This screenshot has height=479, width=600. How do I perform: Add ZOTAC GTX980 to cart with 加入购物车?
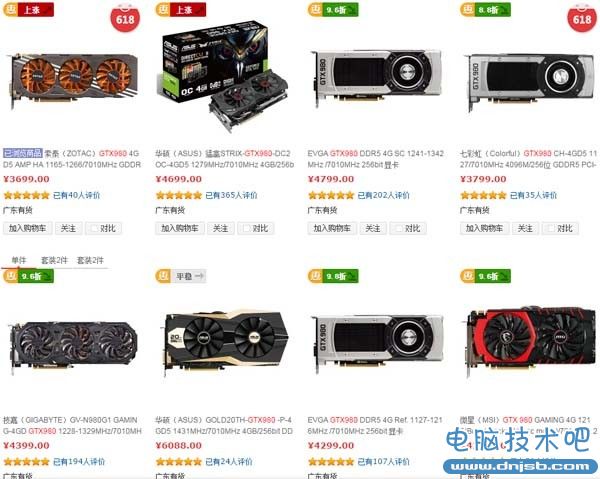pos(28,228)
